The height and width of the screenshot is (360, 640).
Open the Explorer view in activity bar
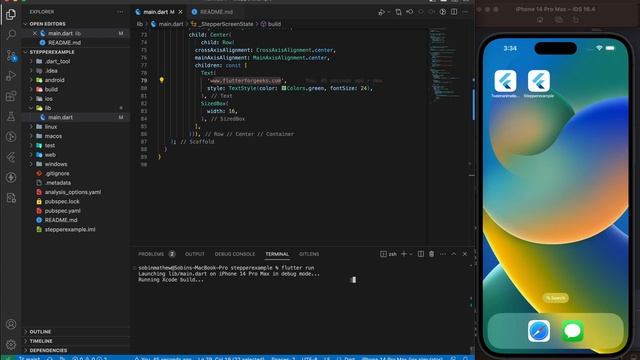click(x=11, y=14)
